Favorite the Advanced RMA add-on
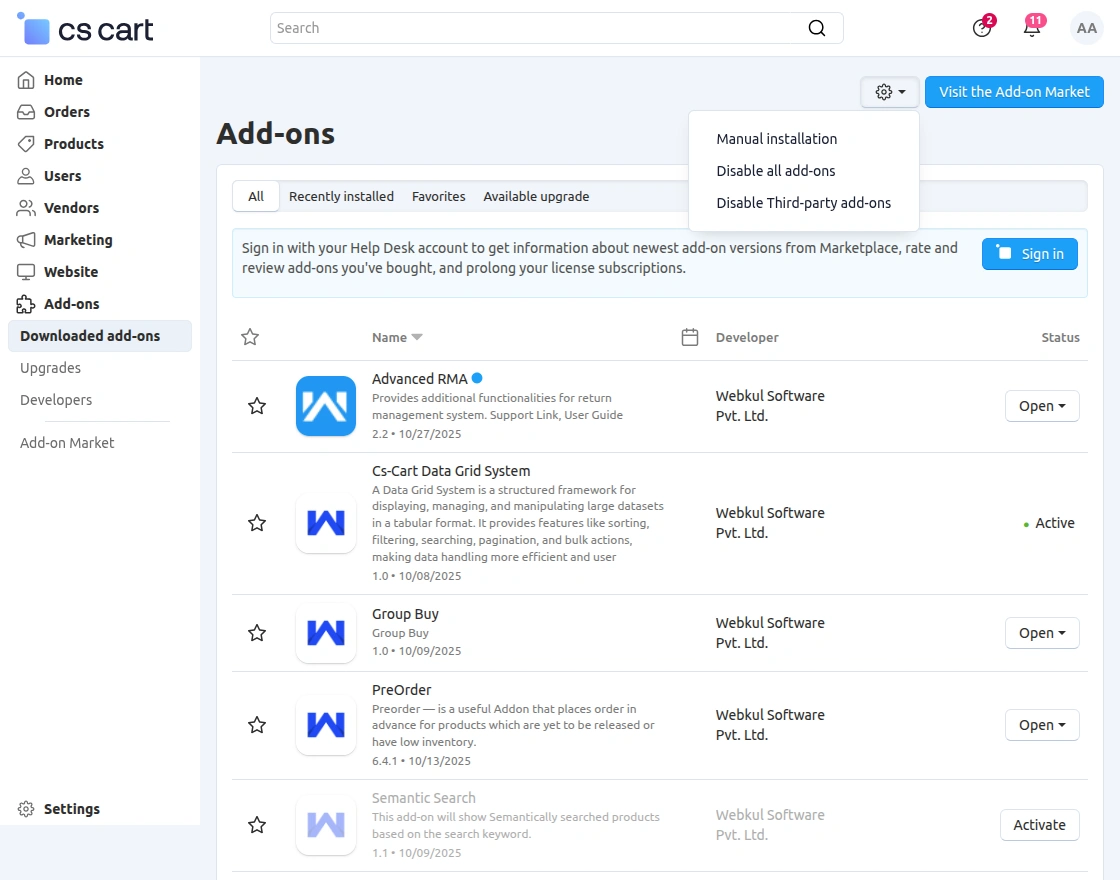Image resolution: width=1120 pixels, height=880 pixels. tap(257, 406)
